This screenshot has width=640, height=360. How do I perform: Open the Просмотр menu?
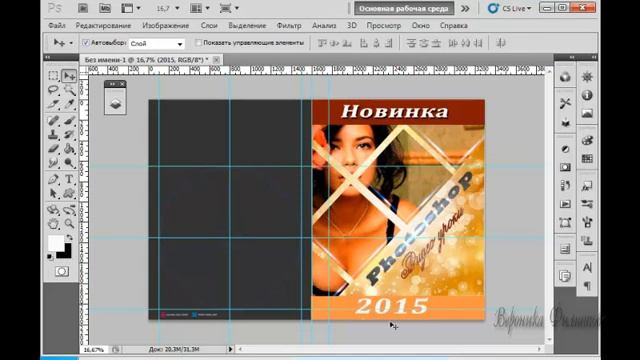pyautogui.click(x=384, y=25)
